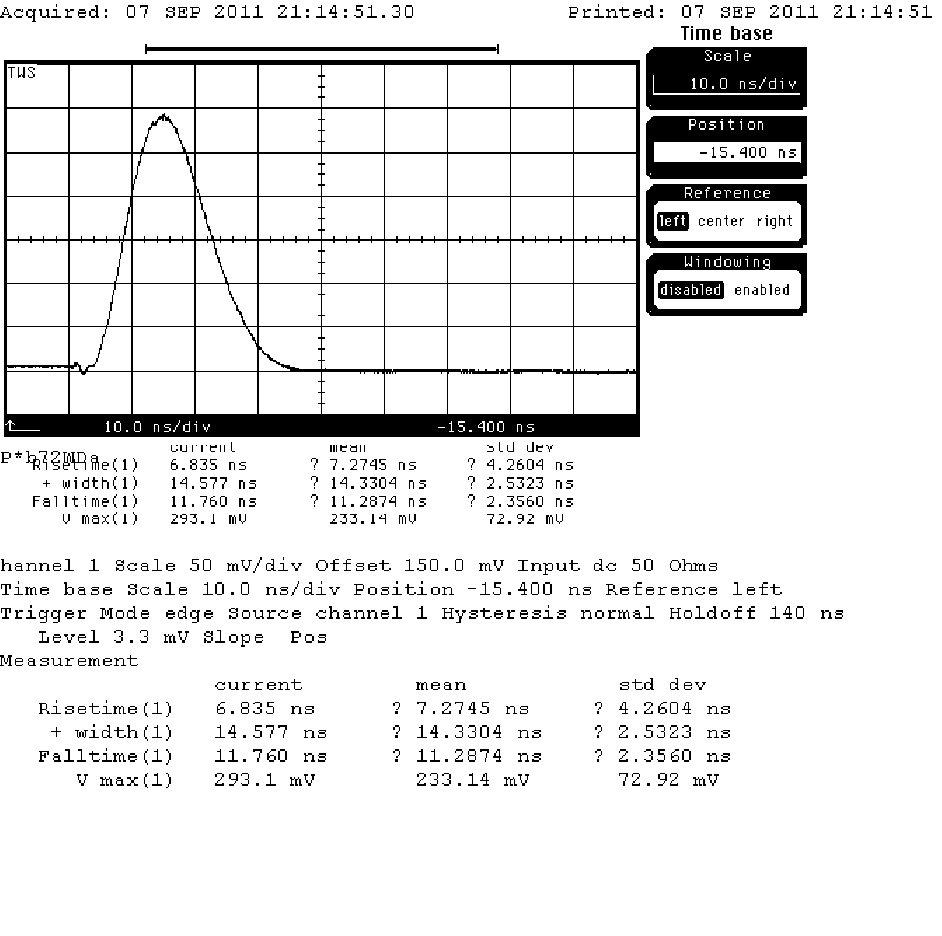Click the TWS indicator in the waveform corner
Screen dimensions: 942x936
[x=22, y=73]
